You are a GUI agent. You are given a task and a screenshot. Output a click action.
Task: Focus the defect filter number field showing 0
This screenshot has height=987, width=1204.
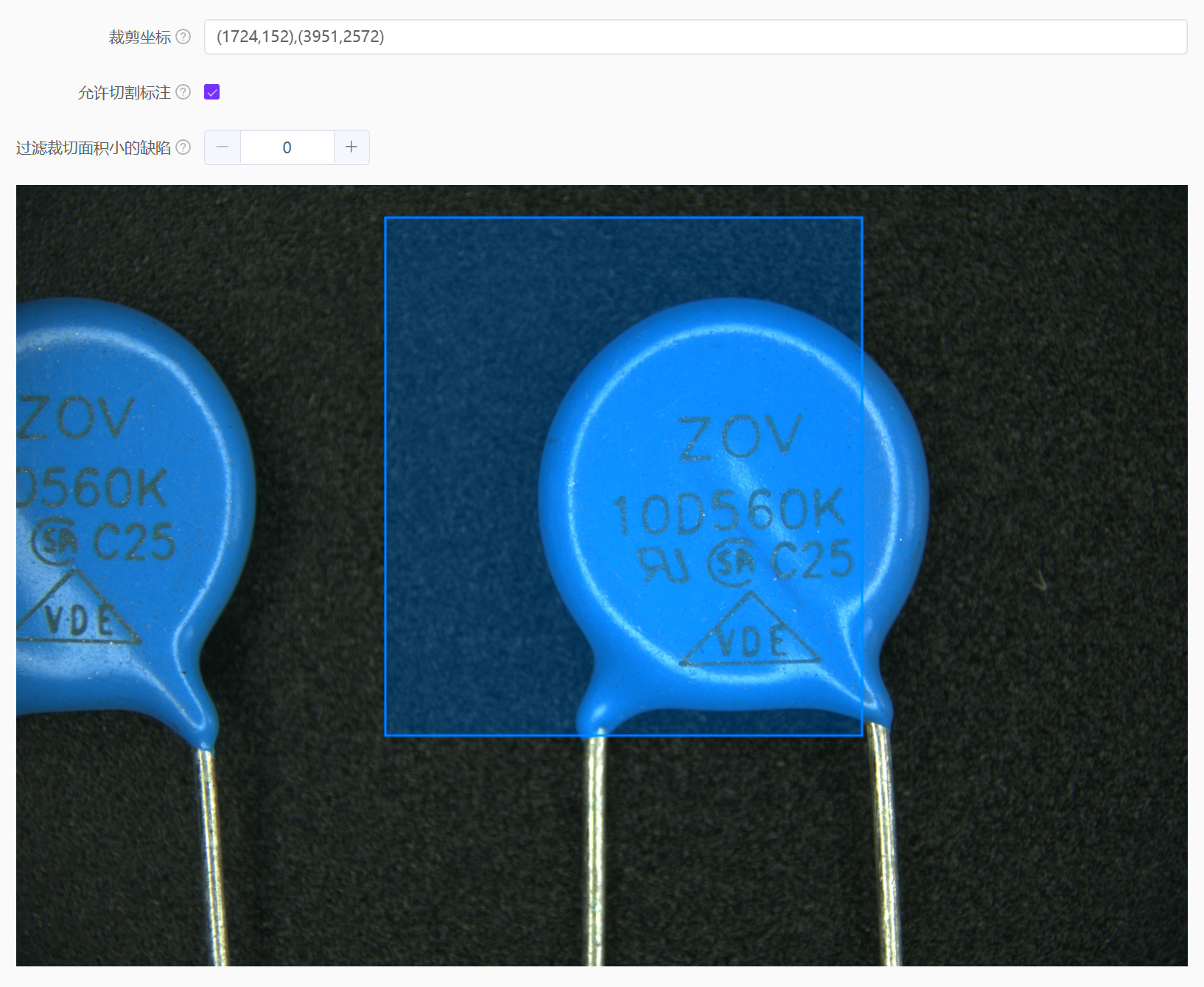(287, 147)
